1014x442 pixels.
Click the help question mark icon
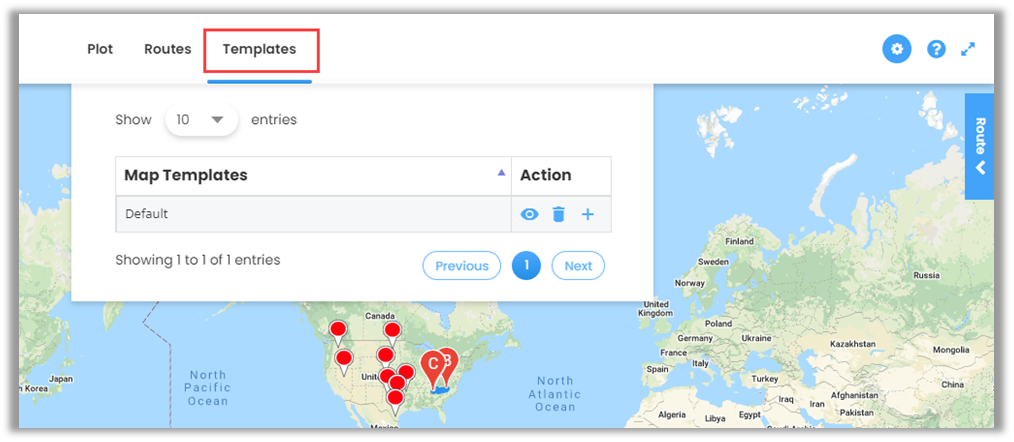936,49
